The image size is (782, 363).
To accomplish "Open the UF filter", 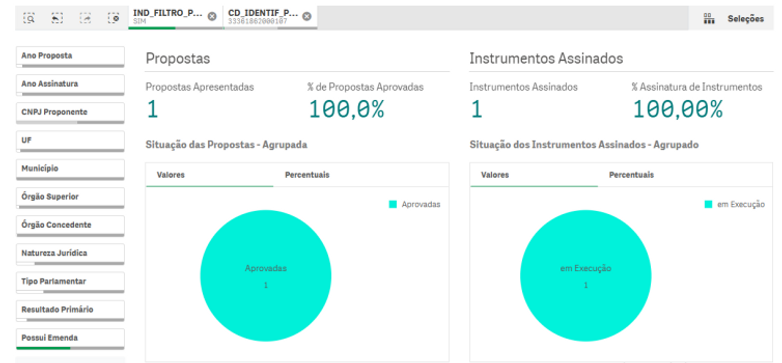I will click(70, 142).
